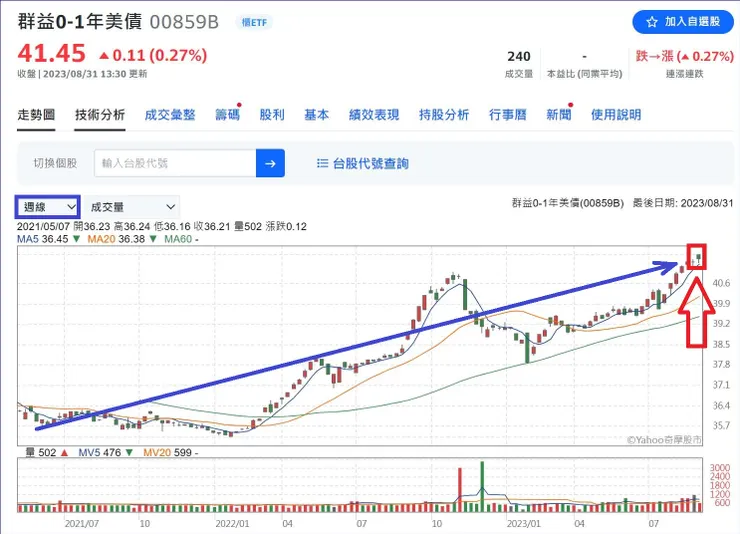Screen dimensions: 740x534
Task: Open the 新聞 tab
Action: tap(559, 115)
